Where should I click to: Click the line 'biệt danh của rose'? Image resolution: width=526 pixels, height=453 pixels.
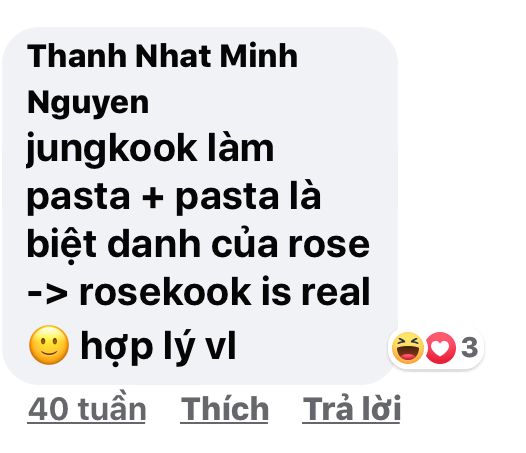[198, 243]
